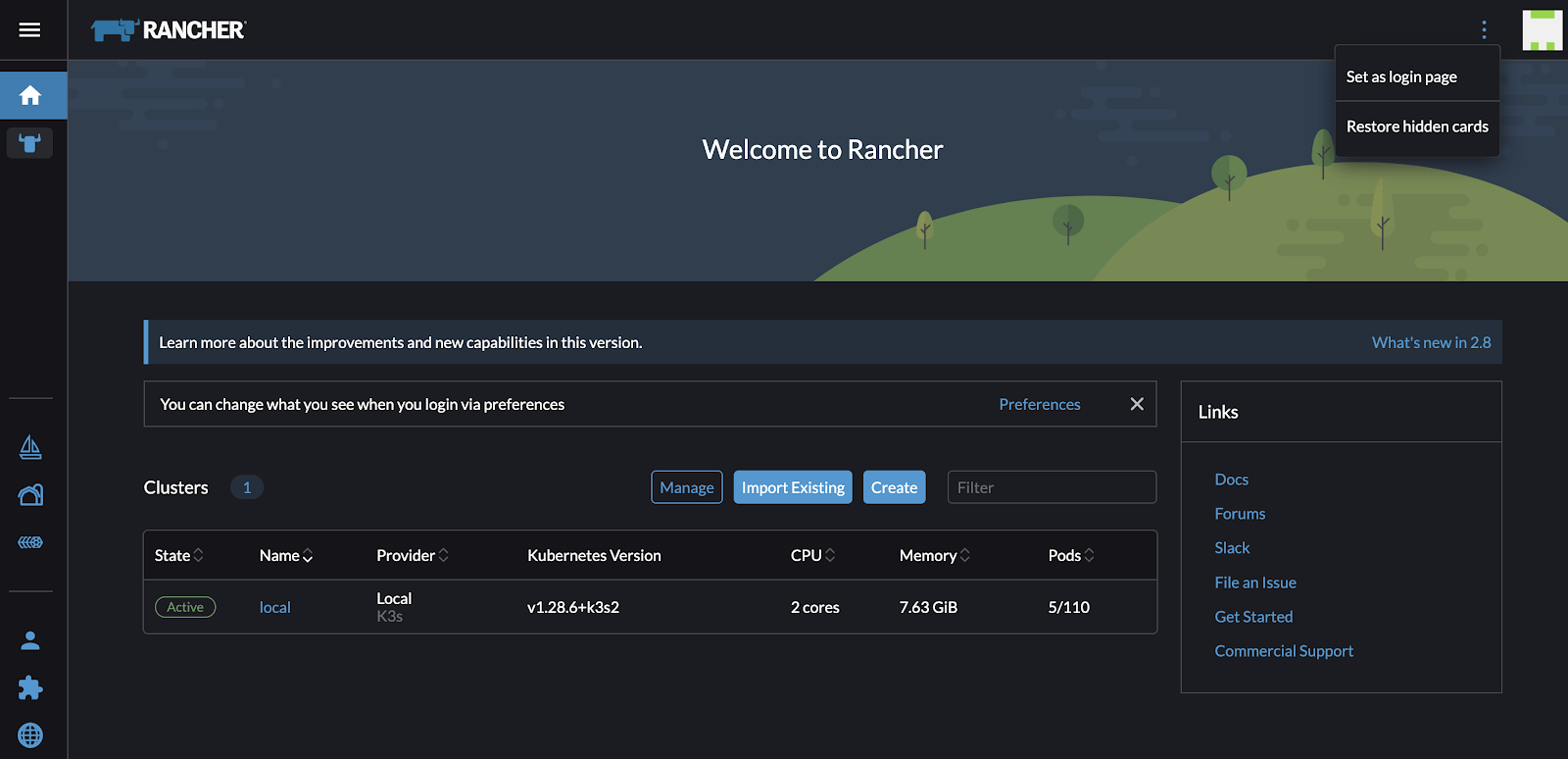
Task: Toggle the three-dot page actions menu
Action: click(x=1484, y=29)
